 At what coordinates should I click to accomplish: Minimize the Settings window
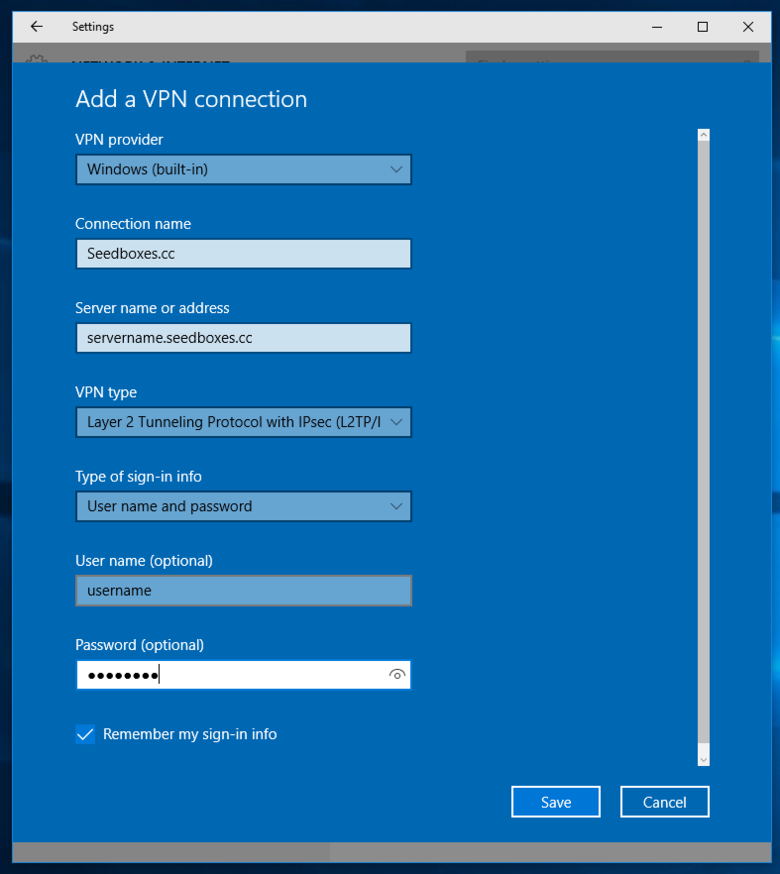tap(657, 27)
